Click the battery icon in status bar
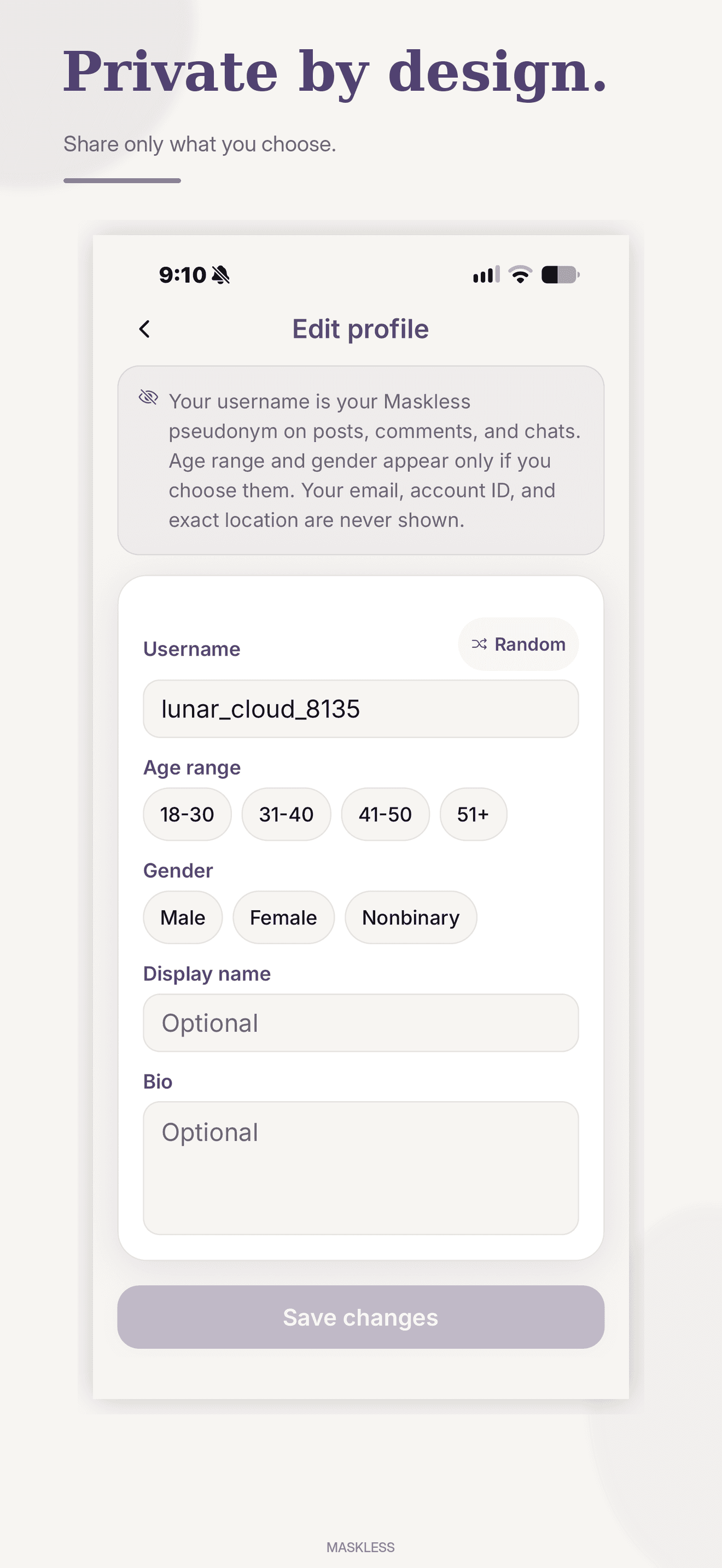Viewport: 722px width, 1568px height. point(560,274)
